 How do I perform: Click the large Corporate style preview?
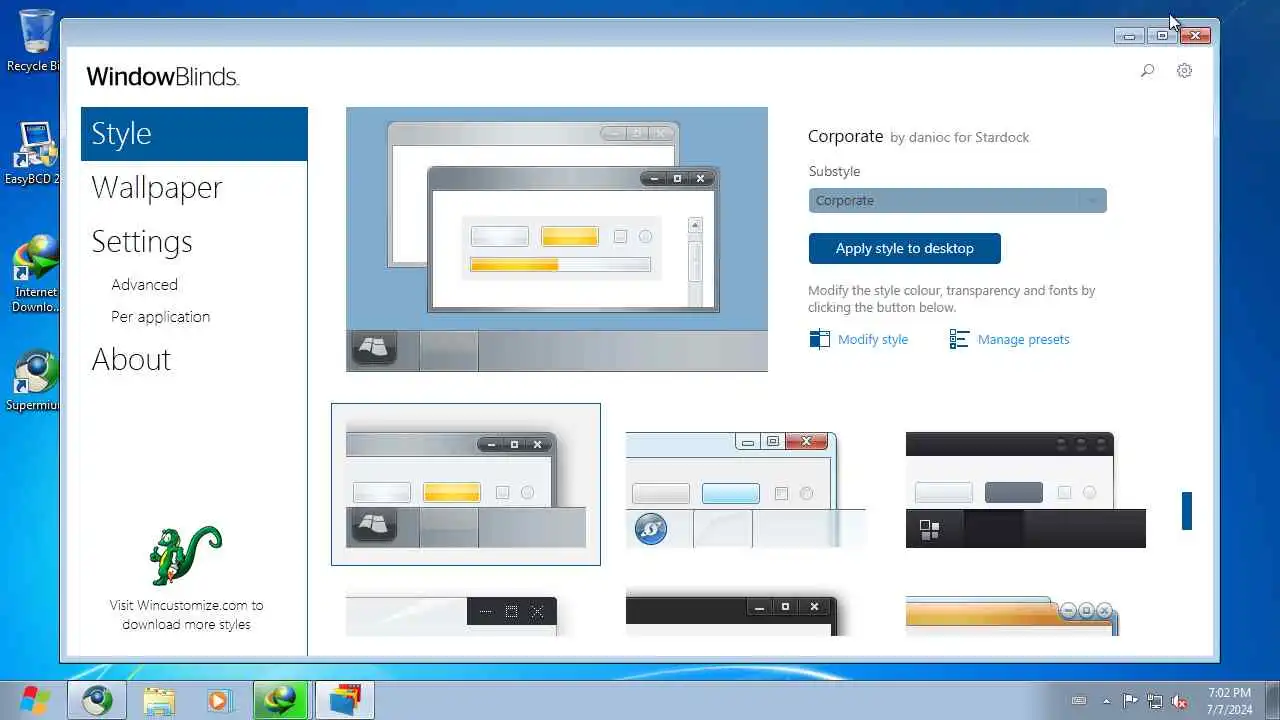[x=557, y=239]
